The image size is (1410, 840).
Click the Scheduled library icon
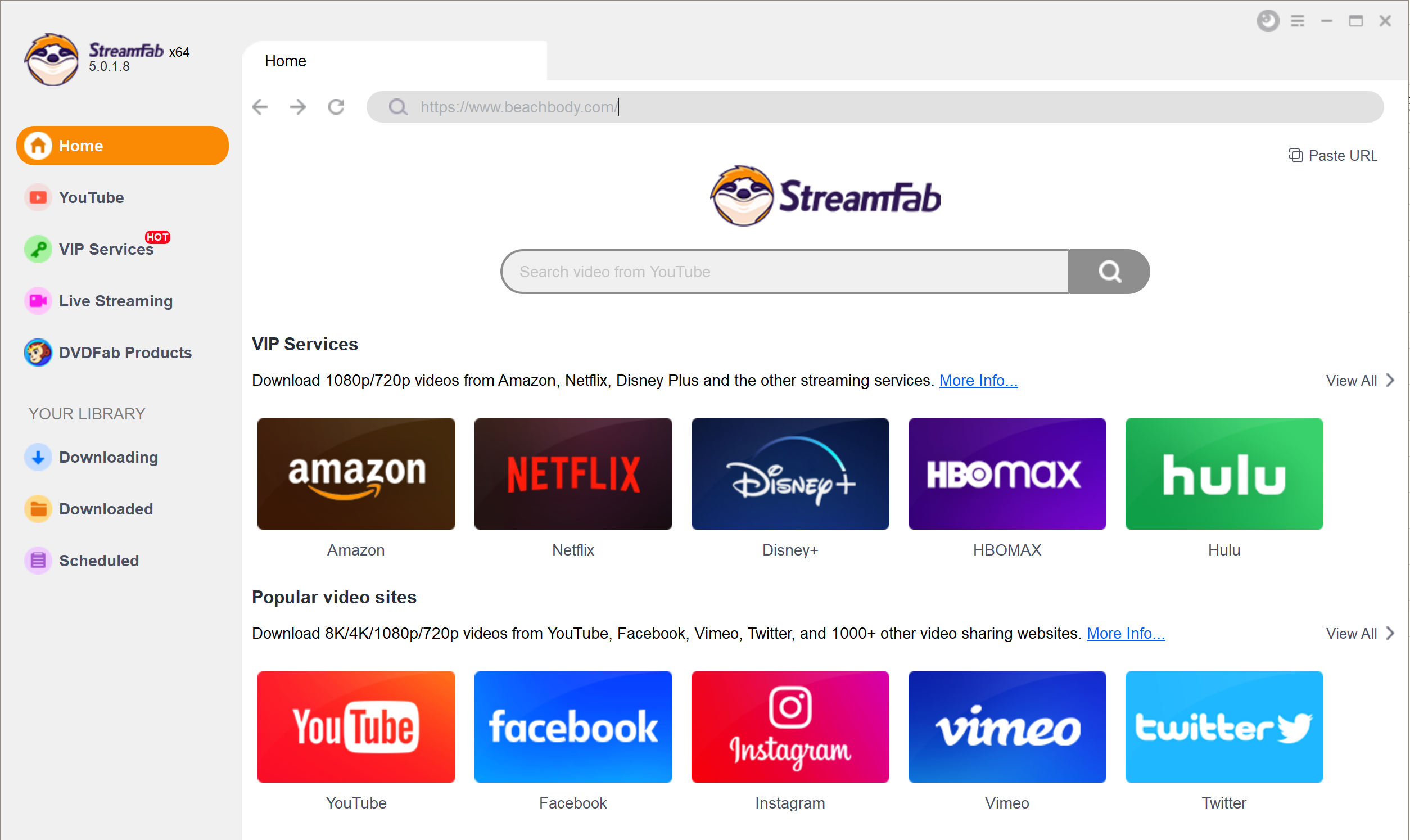(37, 559)
